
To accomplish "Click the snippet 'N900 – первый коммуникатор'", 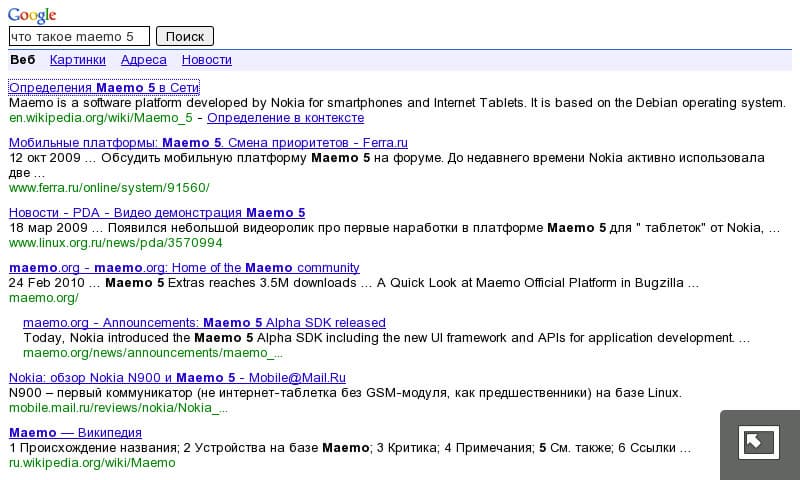I will point(345,393).
